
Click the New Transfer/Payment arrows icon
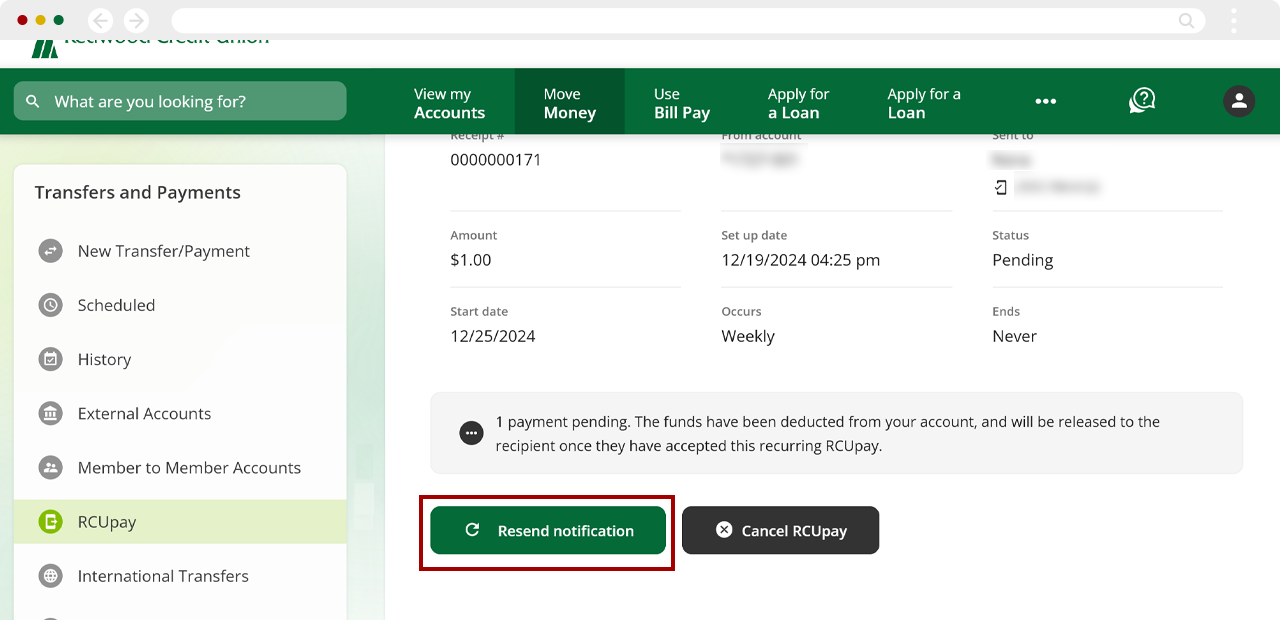tap(50, 251)
